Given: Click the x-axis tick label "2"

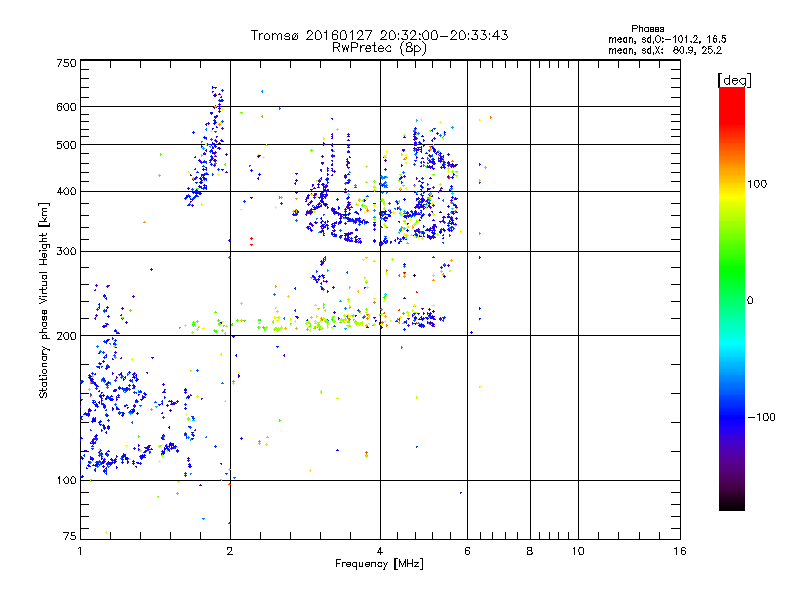Looking at the screenshot, I should point(230,551).
